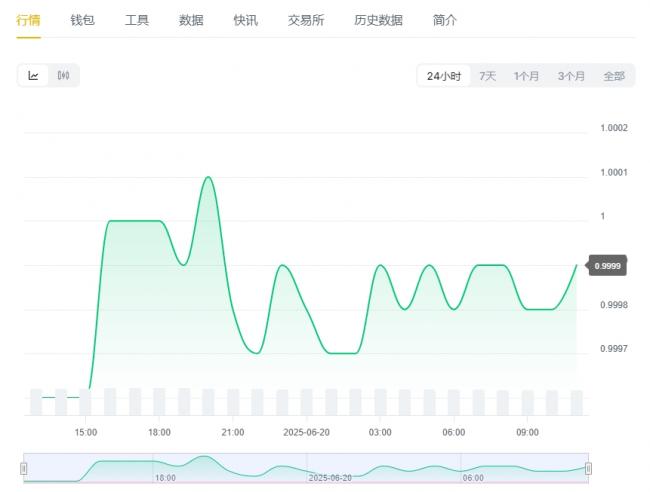Open the 数据 tab
650x492 pixels.
tap(191, 20)
